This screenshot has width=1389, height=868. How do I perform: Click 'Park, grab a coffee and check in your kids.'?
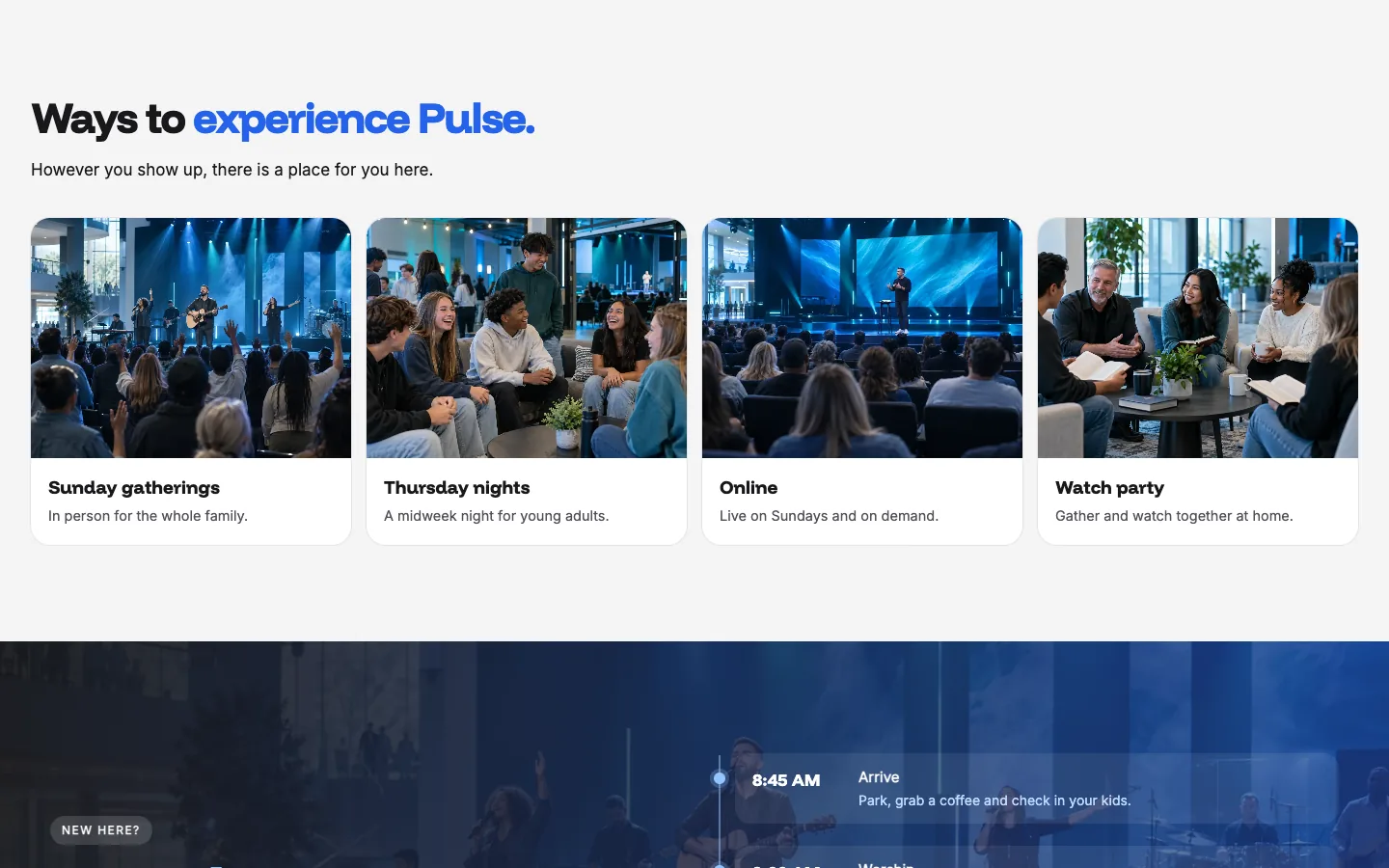point(994,800)
